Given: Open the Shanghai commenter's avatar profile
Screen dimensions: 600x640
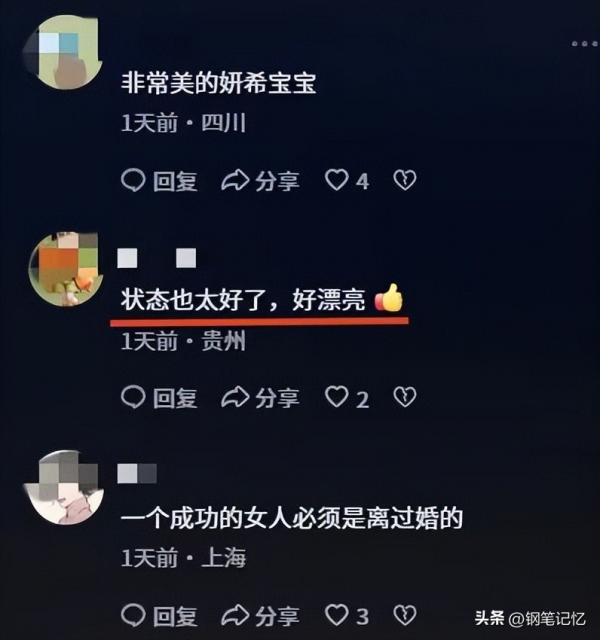Looking at the screenshot, I should pos(64,487).
